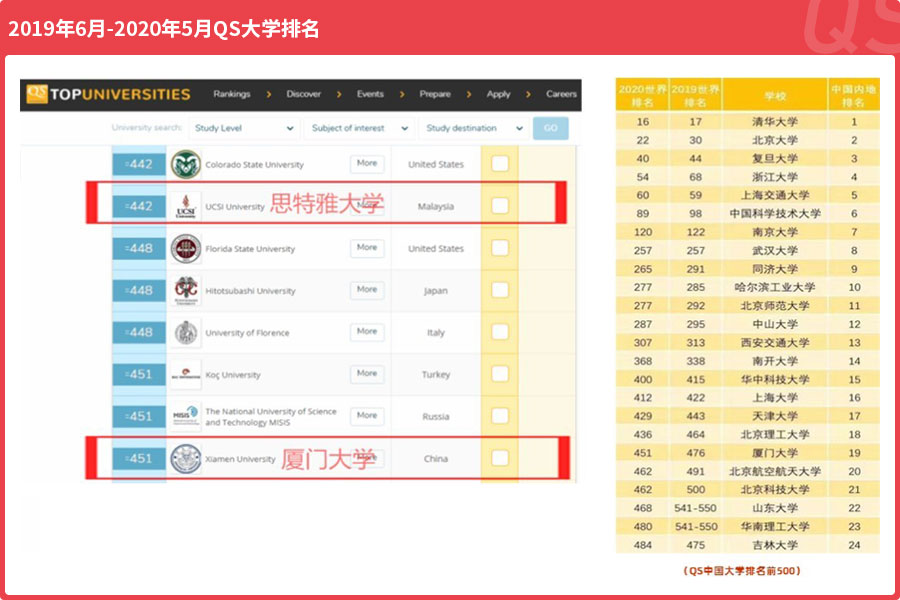Click the Russia country cell

pyautogui.click(x=436, y=417)
